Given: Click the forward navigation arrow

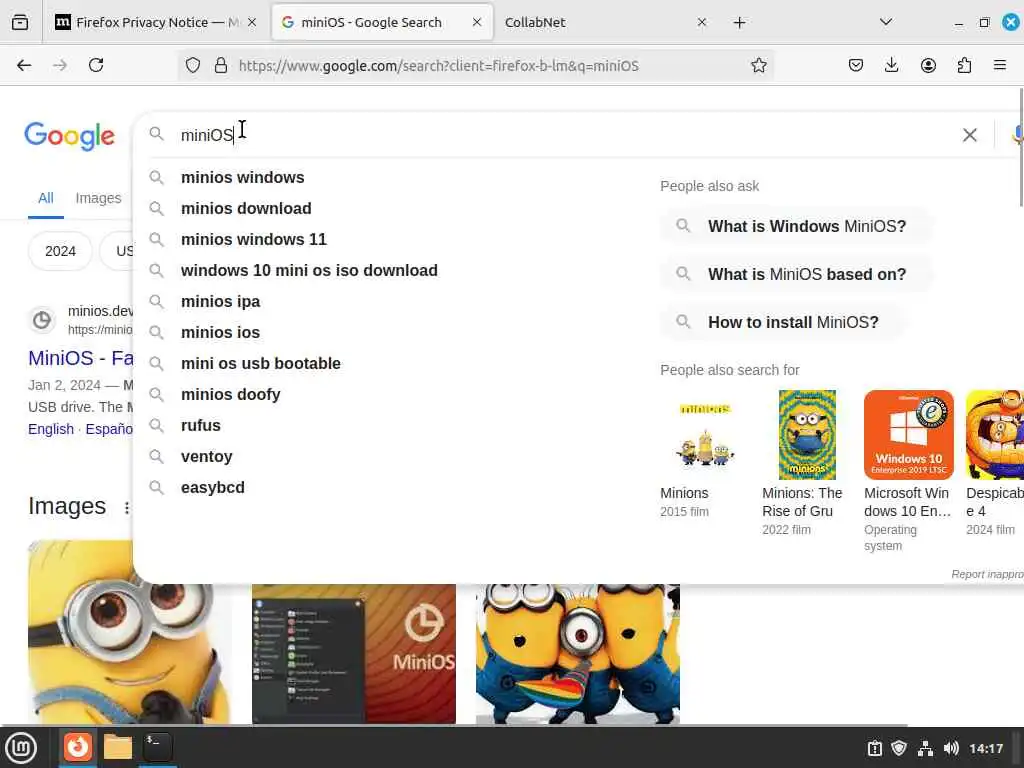Looking at the screenshot, I should (x=60, y=65).
